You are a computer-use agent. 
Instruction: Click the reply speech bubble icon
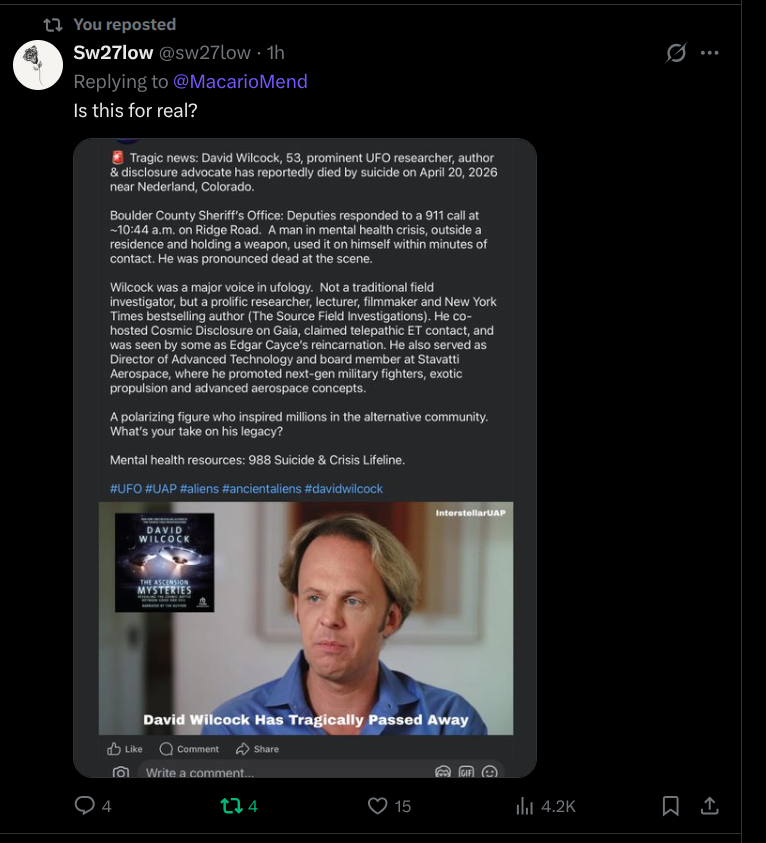tap(86, 805)
